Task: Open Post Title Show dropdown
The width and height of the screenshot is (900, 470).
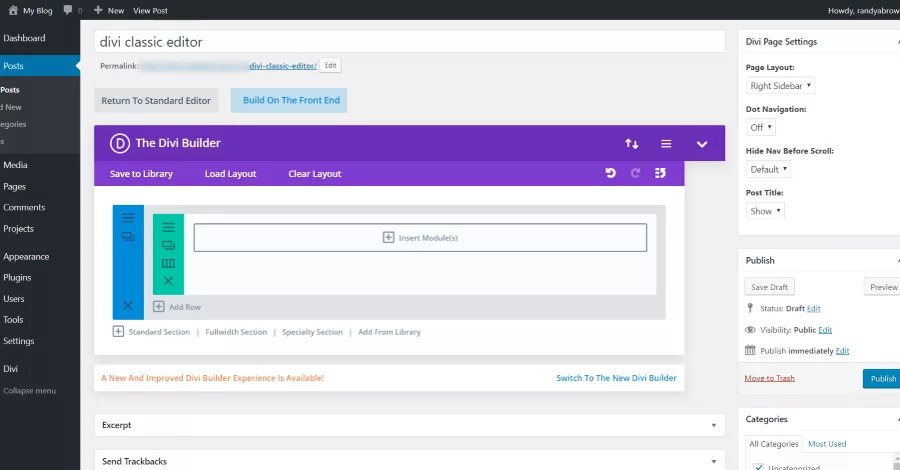Action: [765, 211]
